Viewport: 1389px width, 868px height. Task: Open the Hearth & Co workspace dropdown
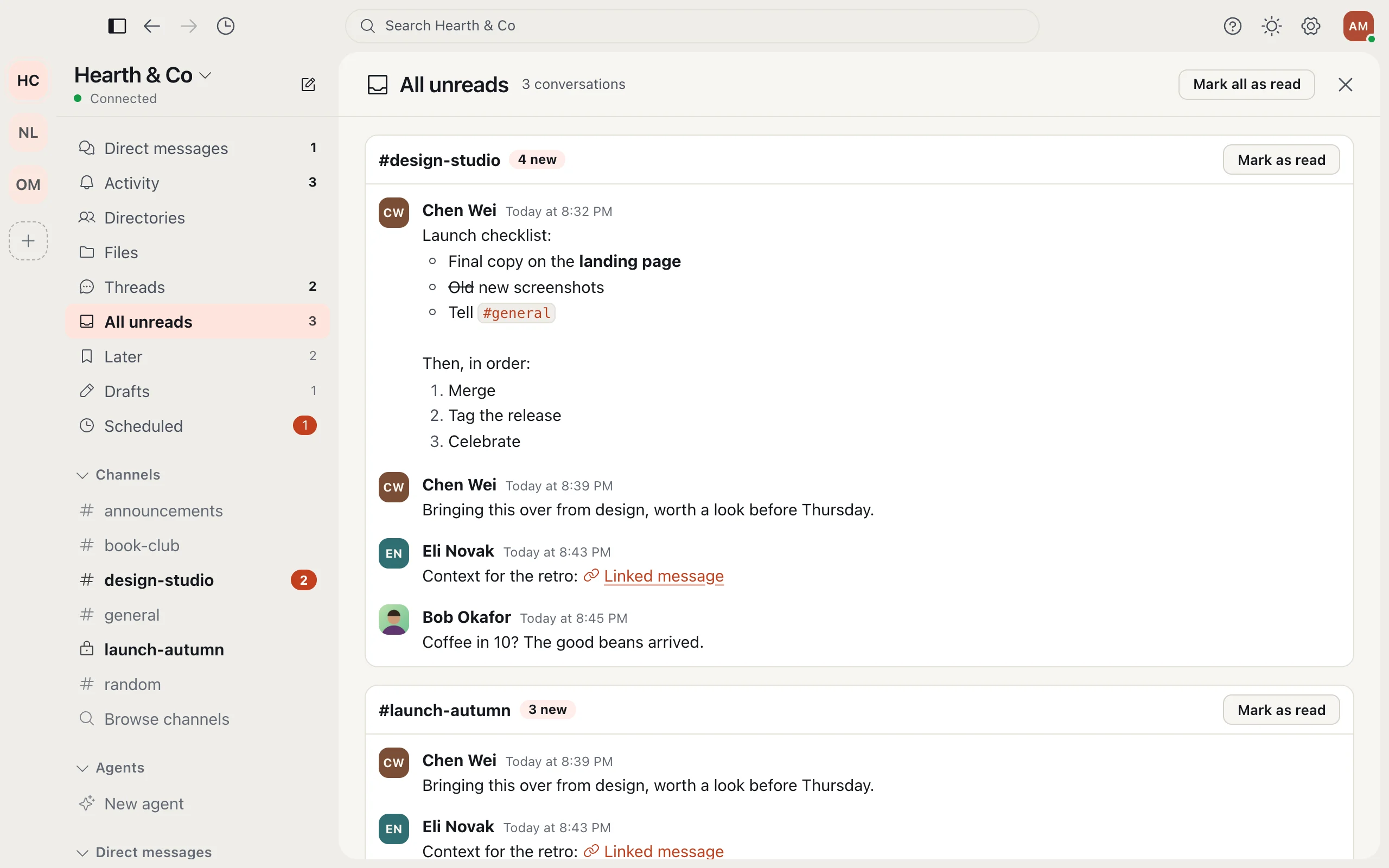click(x=143, y=75)
